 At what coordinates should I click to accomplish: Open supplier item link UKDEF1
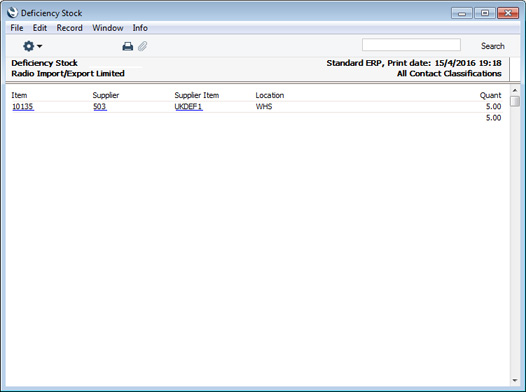coord(189,107)
